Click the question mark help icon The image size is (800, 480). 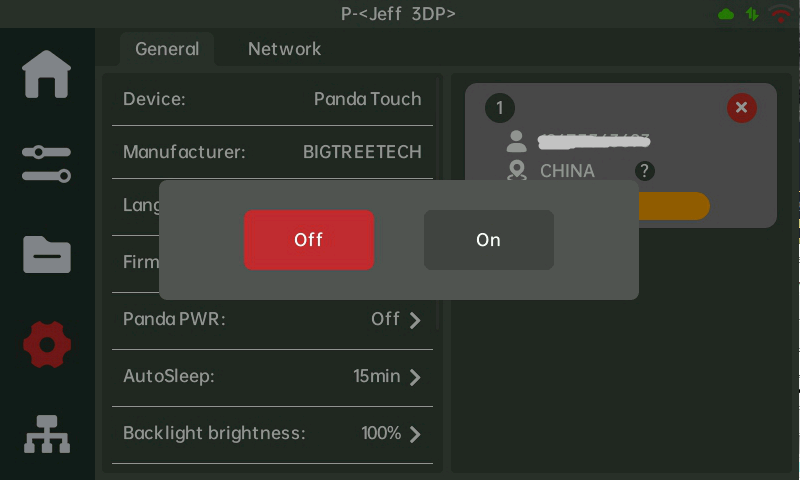click(x=645, y=171)
